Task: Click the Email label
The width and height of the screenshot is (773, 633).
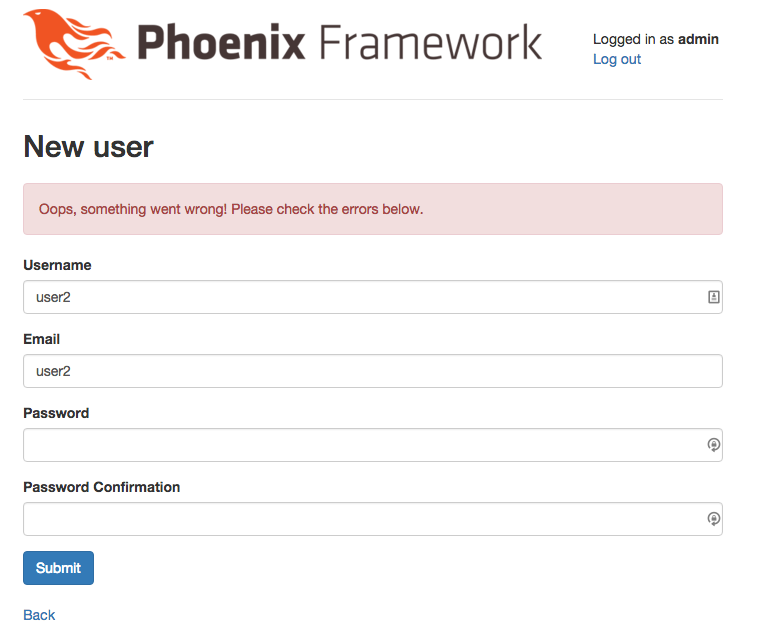Action: point(42,339)
